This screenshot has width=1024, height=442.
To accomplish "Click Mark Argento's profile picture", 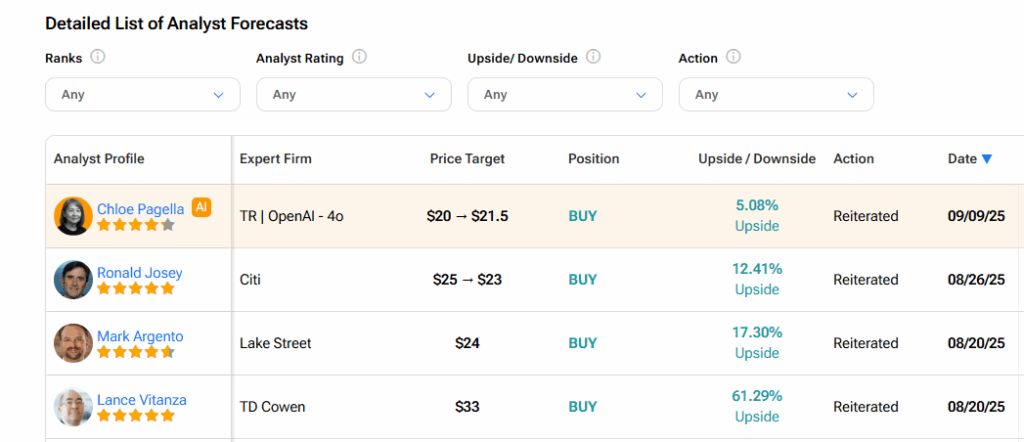I will click(73, 343).
